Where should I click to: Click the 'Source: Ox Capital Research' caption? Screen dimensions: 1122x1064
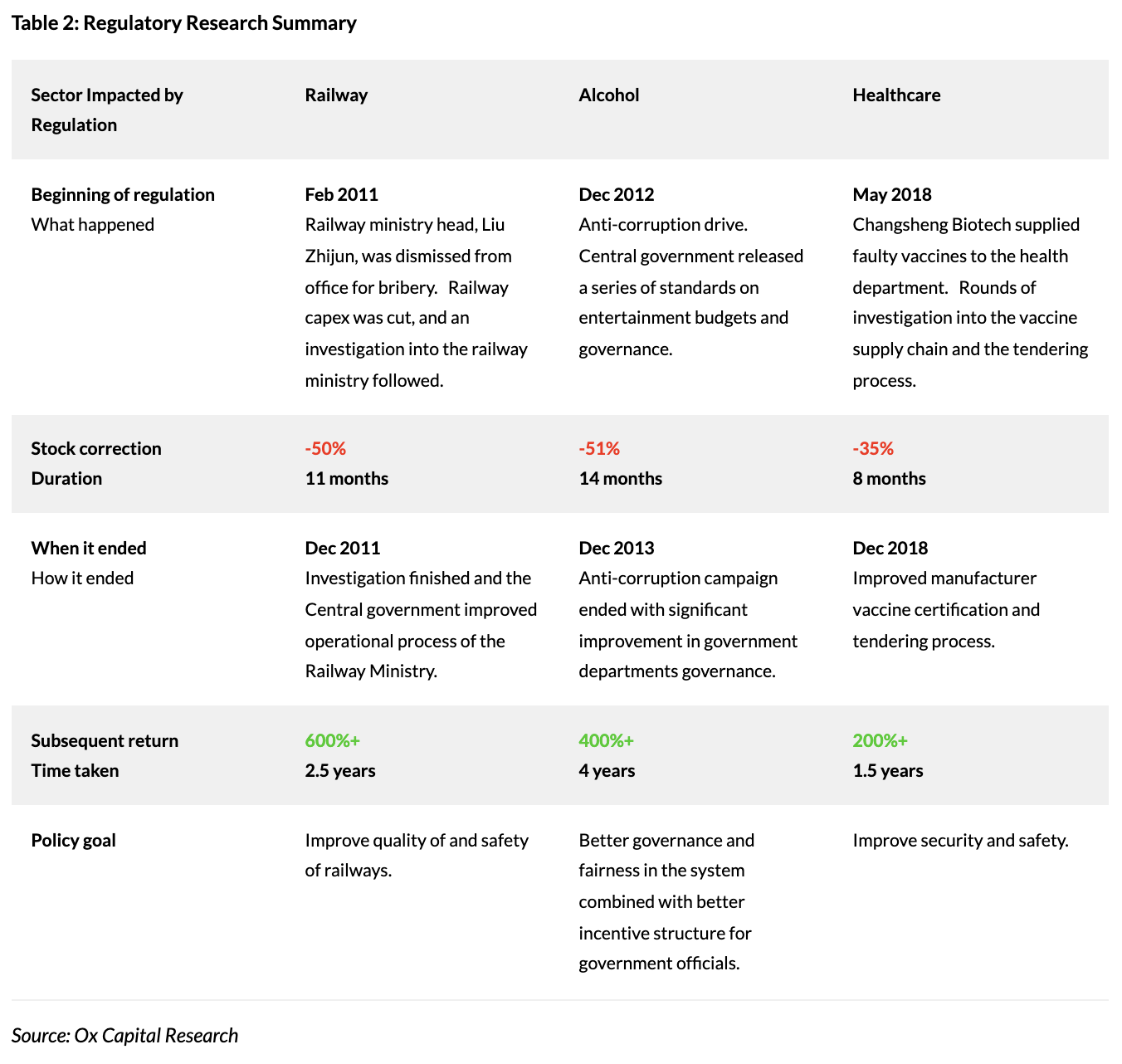point(124,1036)
